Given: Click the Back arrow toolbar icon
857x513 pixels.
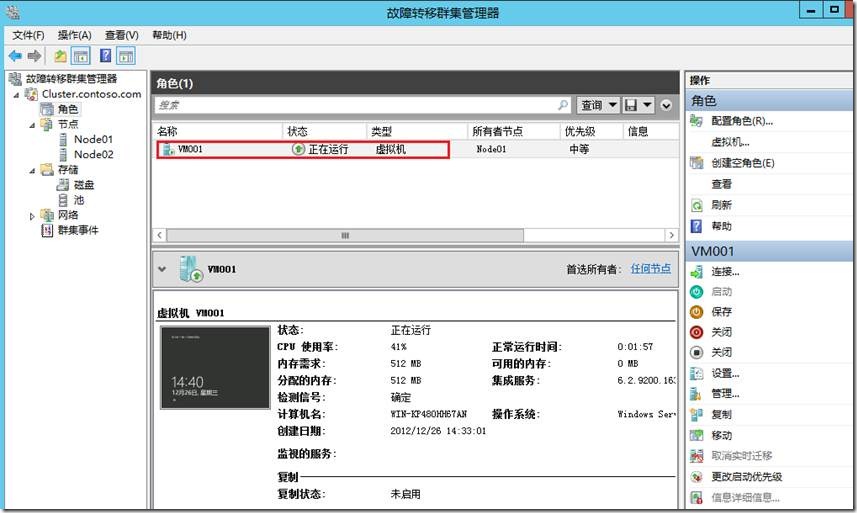Looking at the screenshot, I should pos(15,56).
